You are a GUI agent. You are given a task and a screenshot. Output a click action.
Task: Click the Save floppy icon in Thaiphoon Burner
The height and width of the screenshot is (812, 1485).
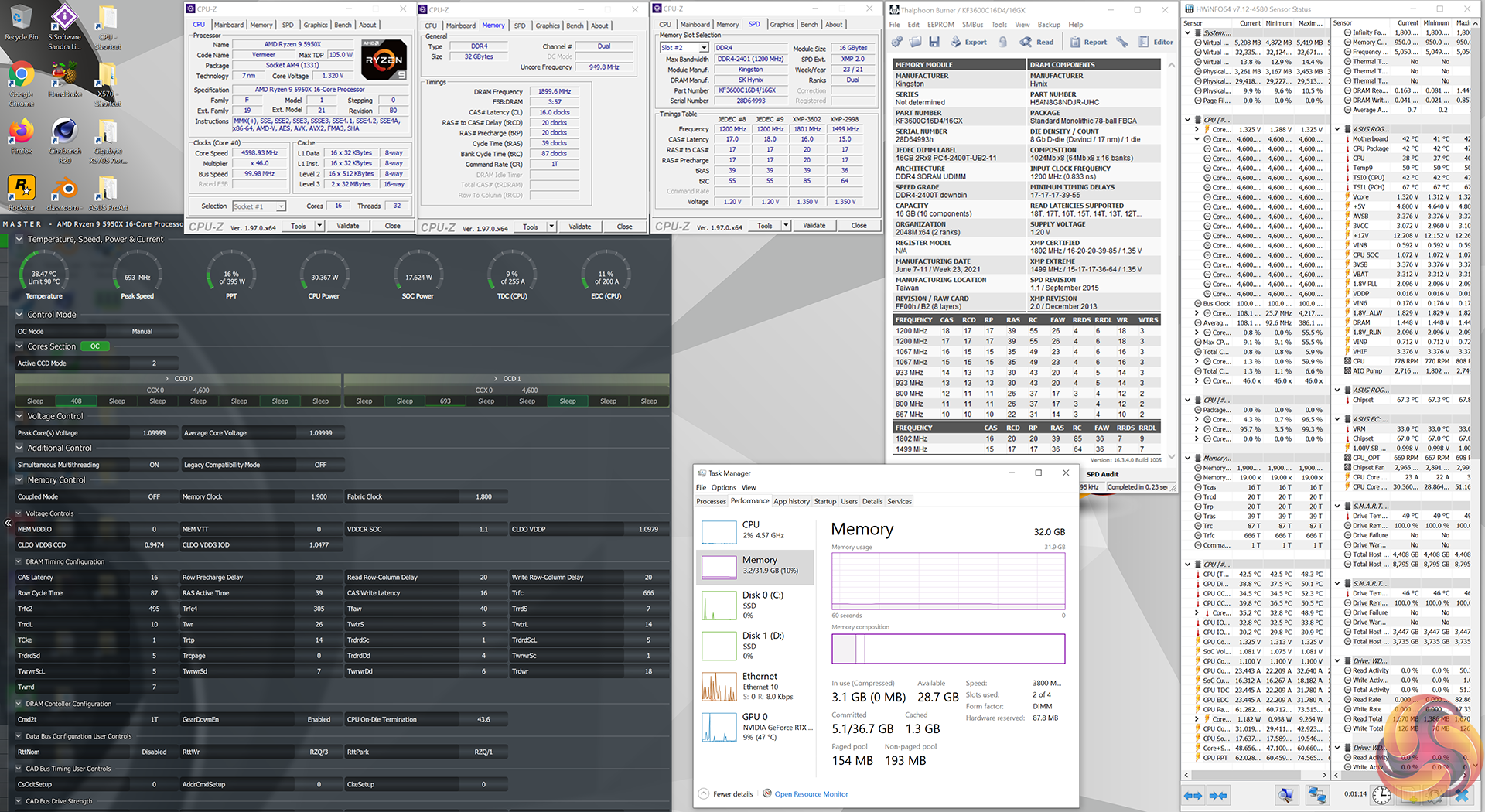(x=934, y=42)
